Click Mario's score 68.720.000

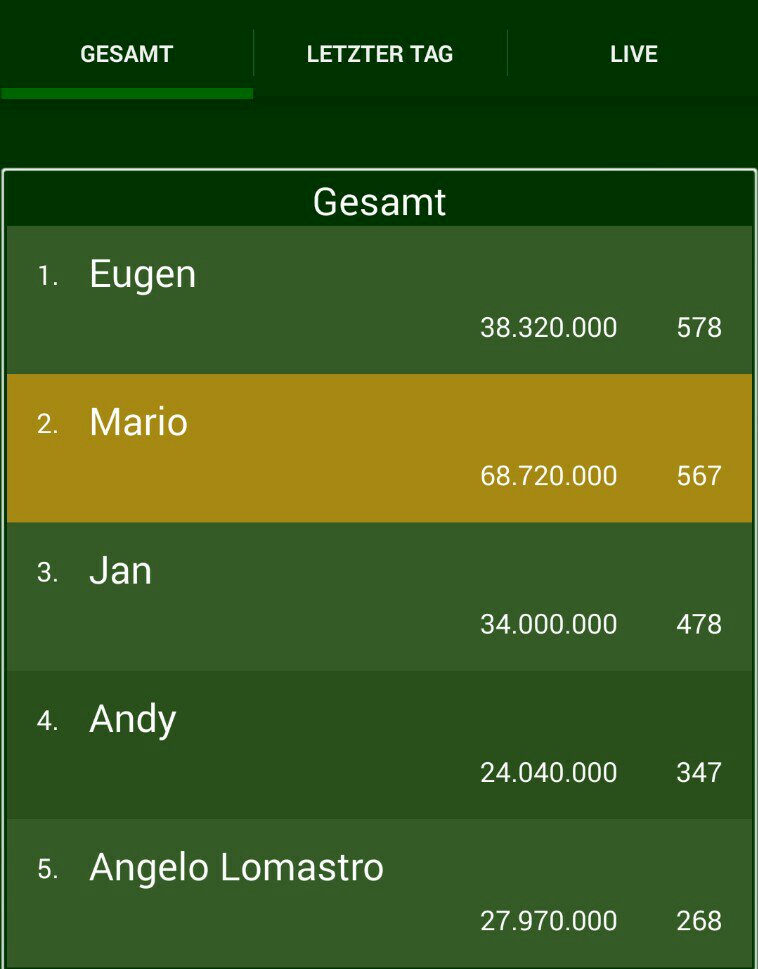(x=548, y=476)
